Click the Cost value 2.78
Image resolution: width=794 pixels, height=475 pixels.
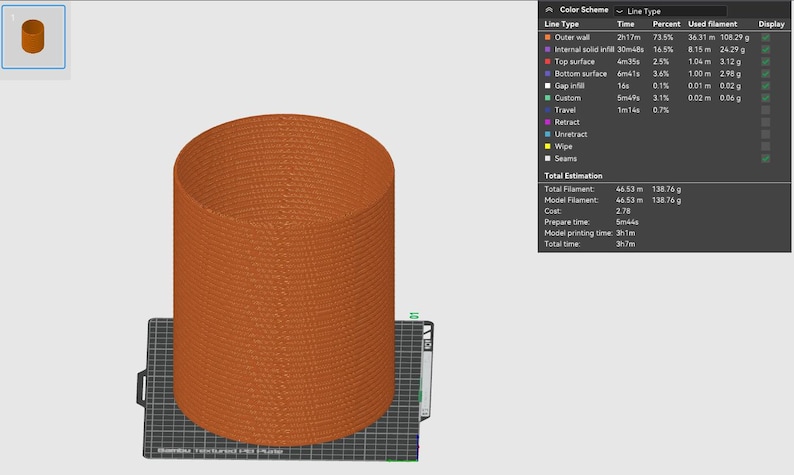point(623,211)
